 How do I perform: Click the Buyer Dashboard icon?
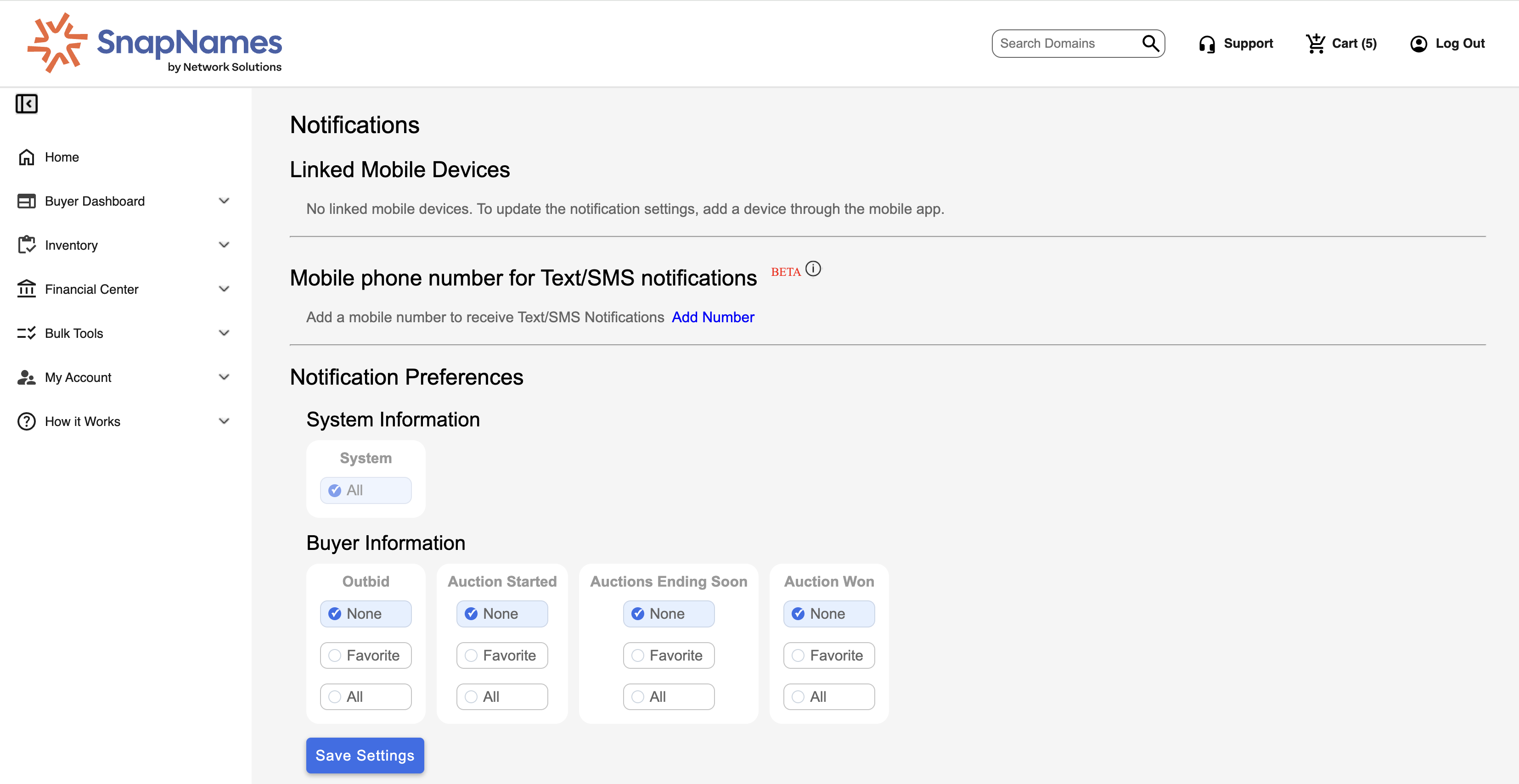27,201
